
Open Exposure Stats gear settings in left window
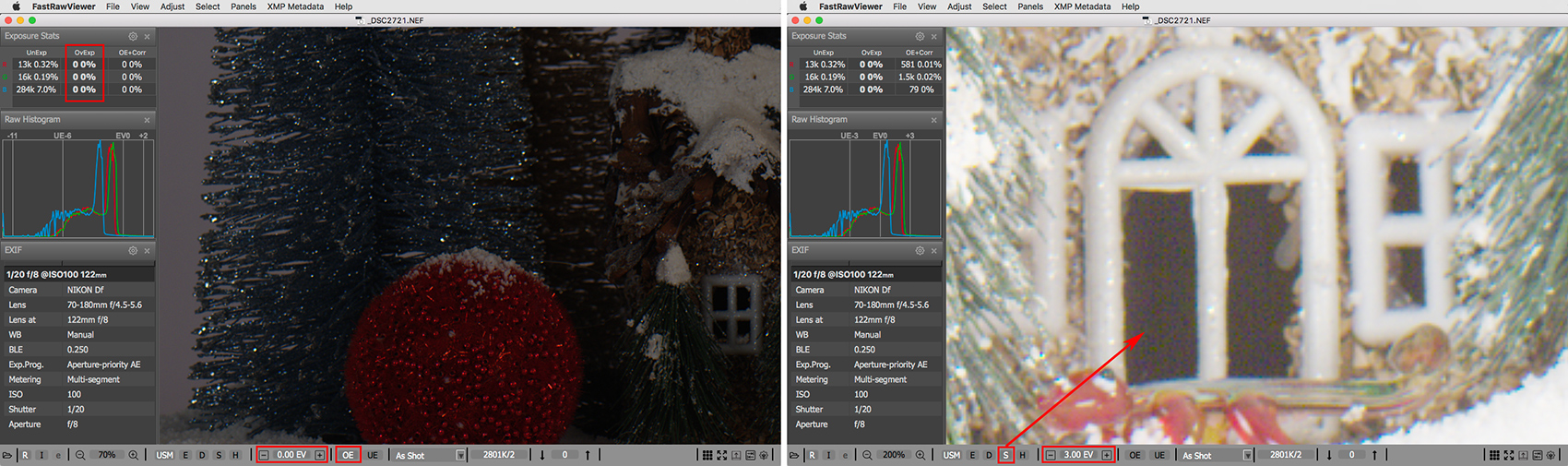(x=133, y=37)
